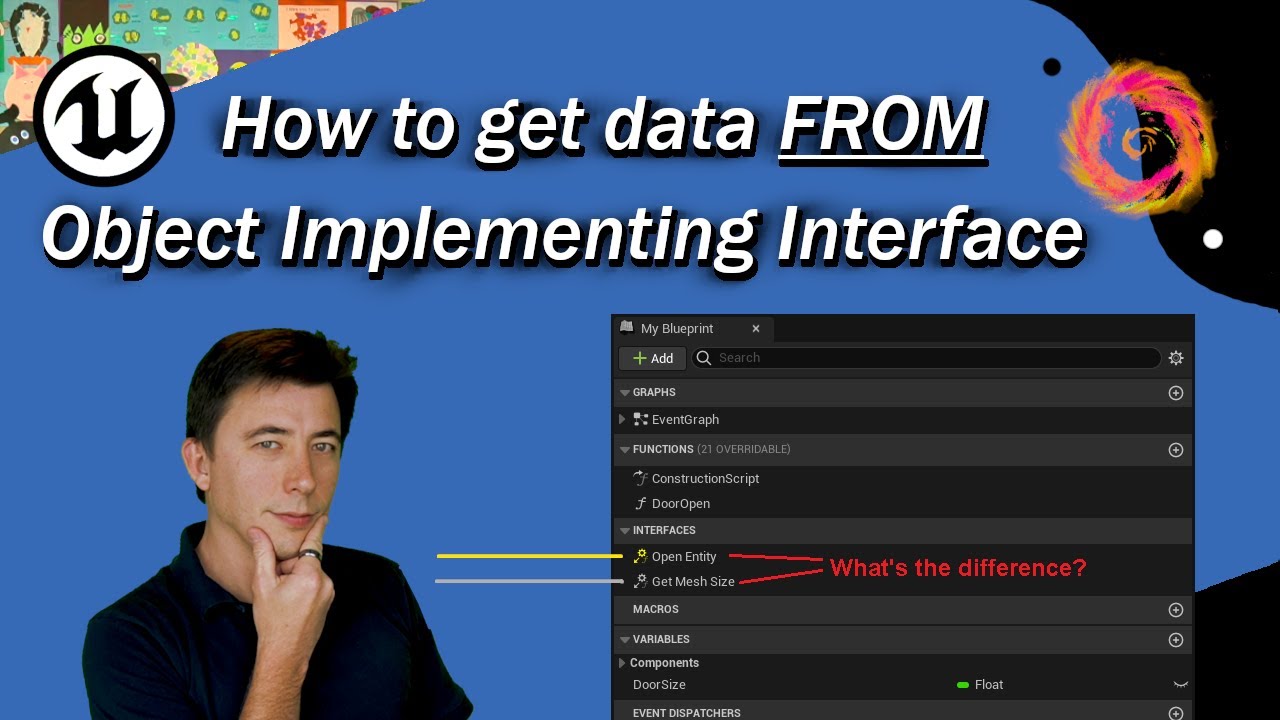
Task: Select the DoorSize variable
Action: tap(659, 685)
